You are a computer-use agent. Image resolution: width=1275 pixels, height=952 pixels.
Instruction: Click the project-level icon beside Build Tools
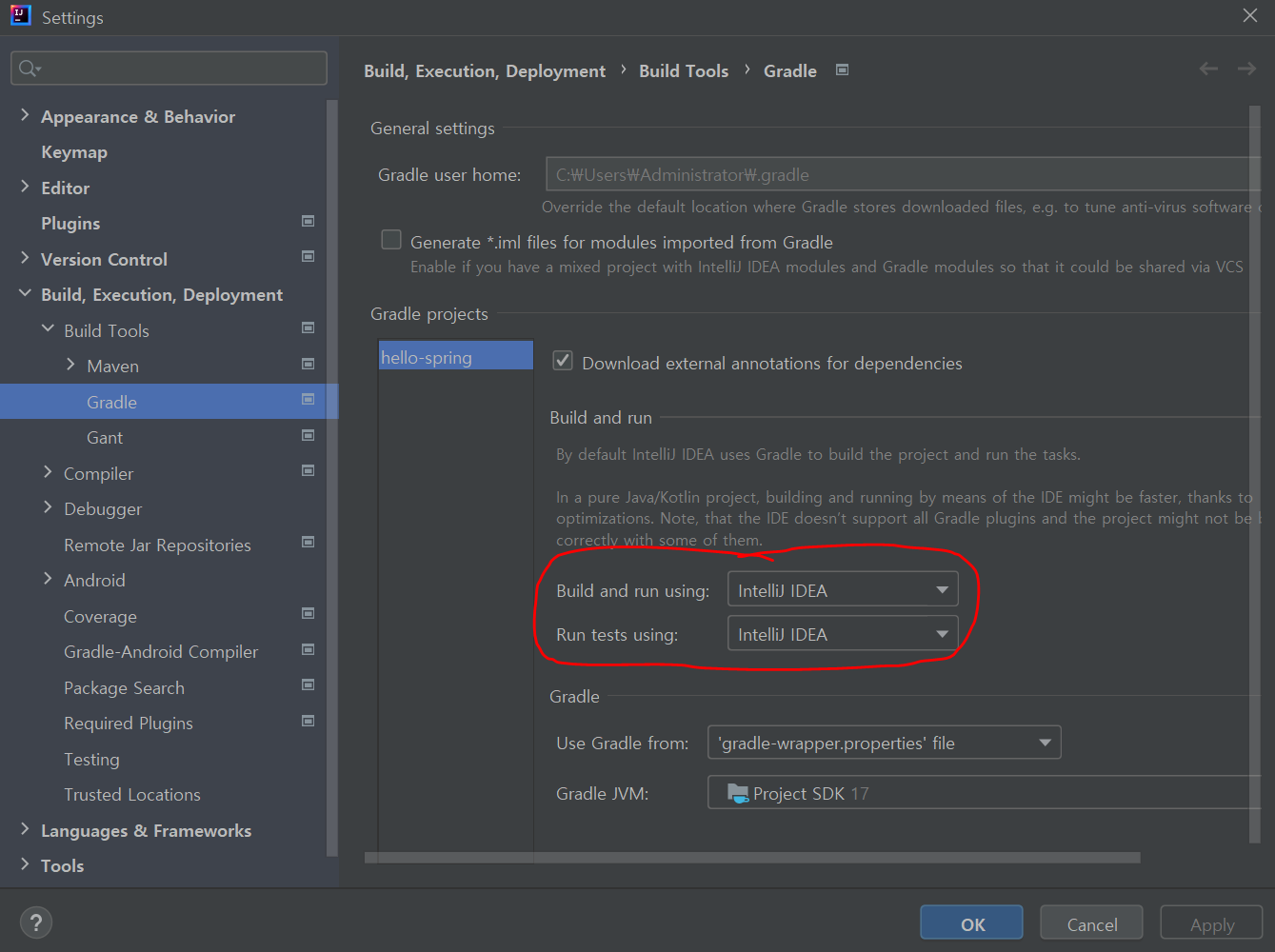click(309, 327)
